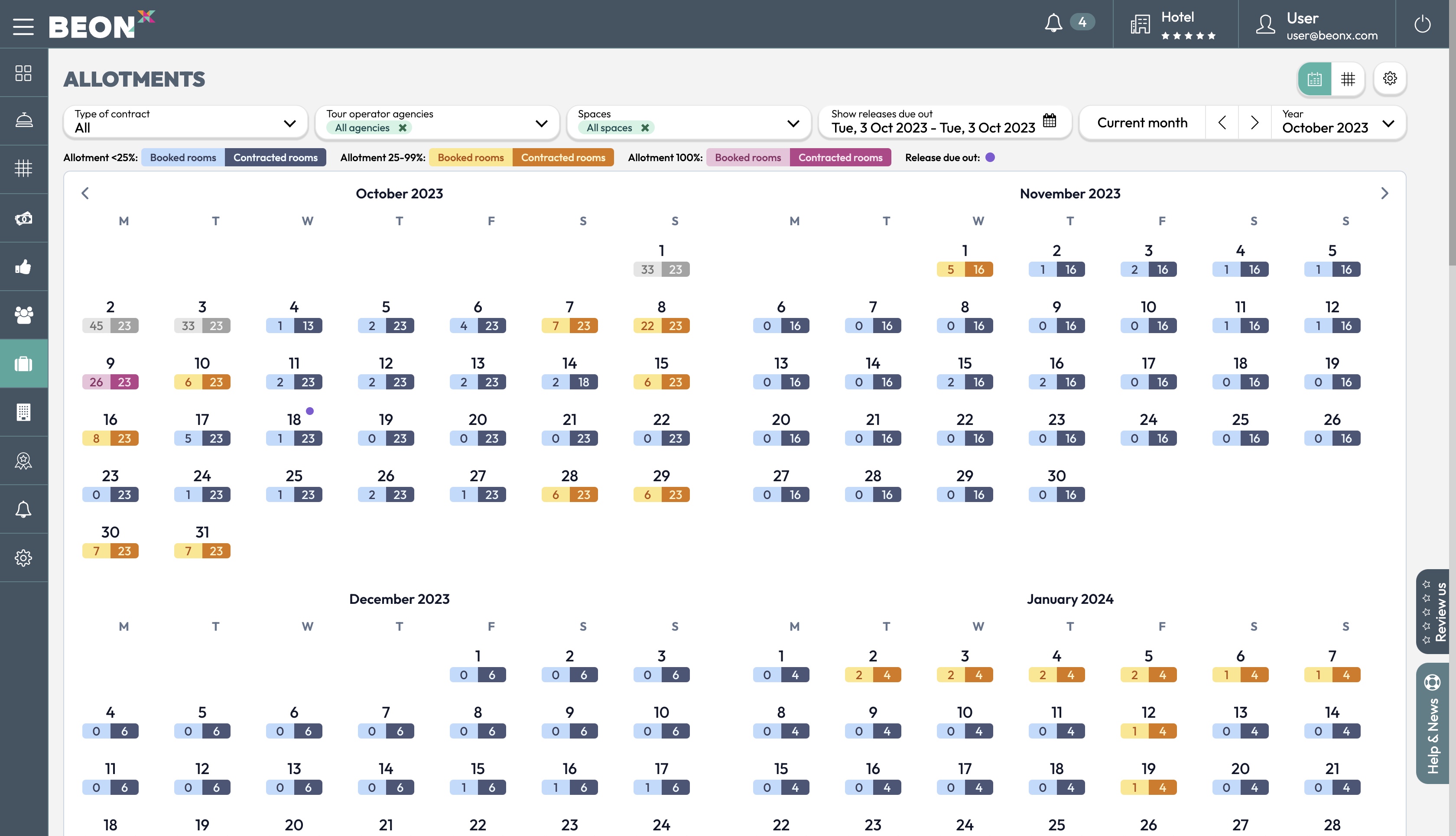This screenshot has height=836, width=1456.
Task: Open allotments settings gear
Action: pos(1390,79)
